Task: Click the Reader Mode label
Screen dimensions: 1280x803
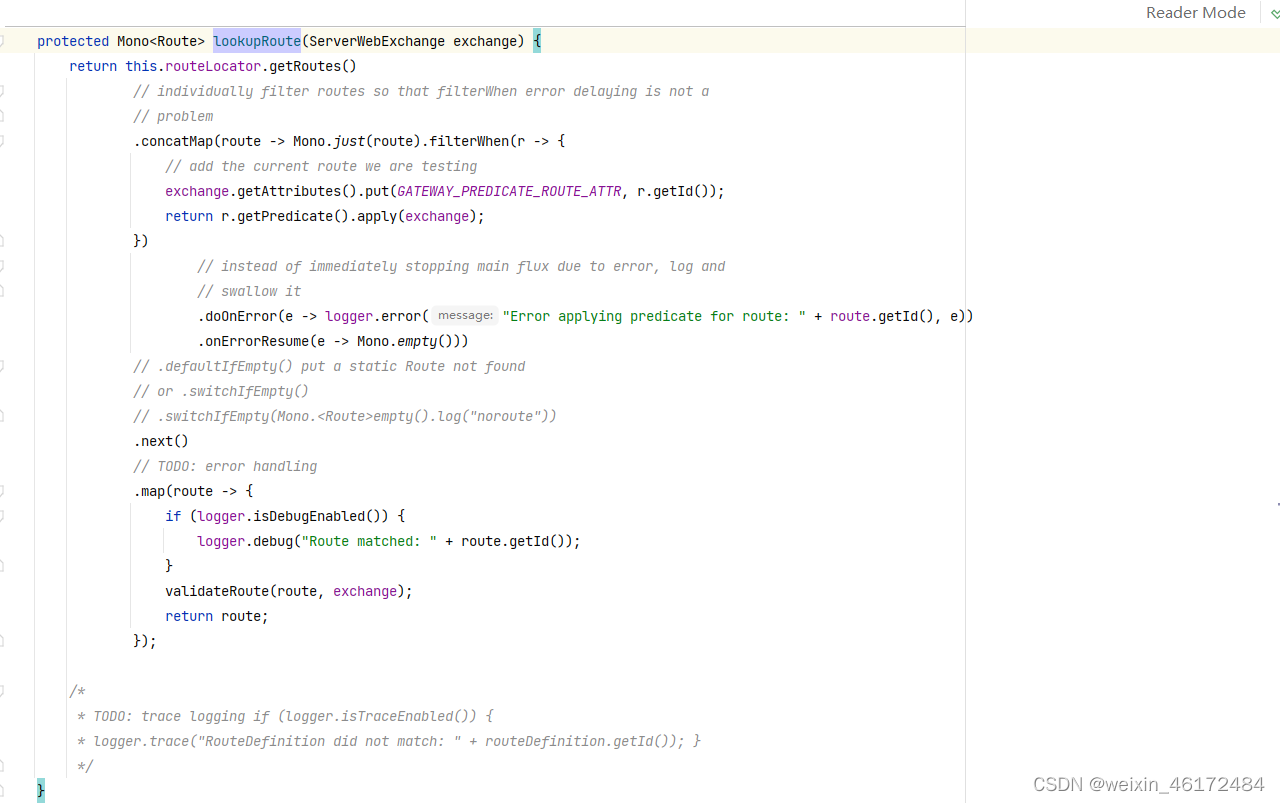Action: [1196, 13]
